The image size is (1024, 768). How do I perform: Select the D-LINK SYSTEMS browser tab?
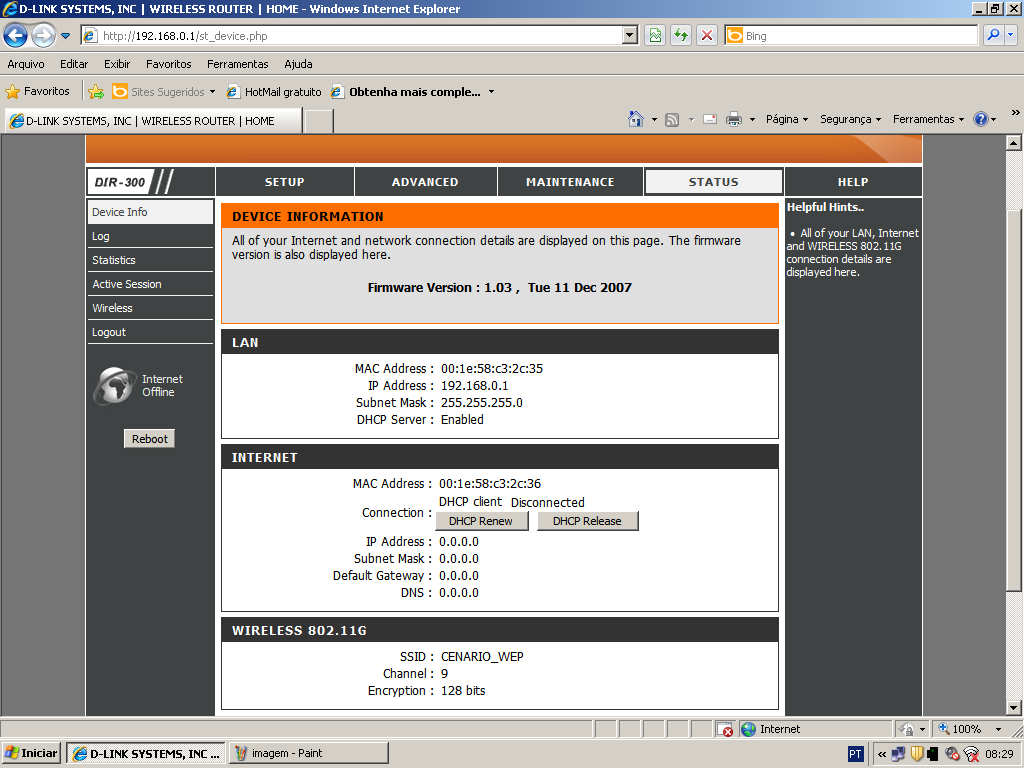[x=153, y=121]
